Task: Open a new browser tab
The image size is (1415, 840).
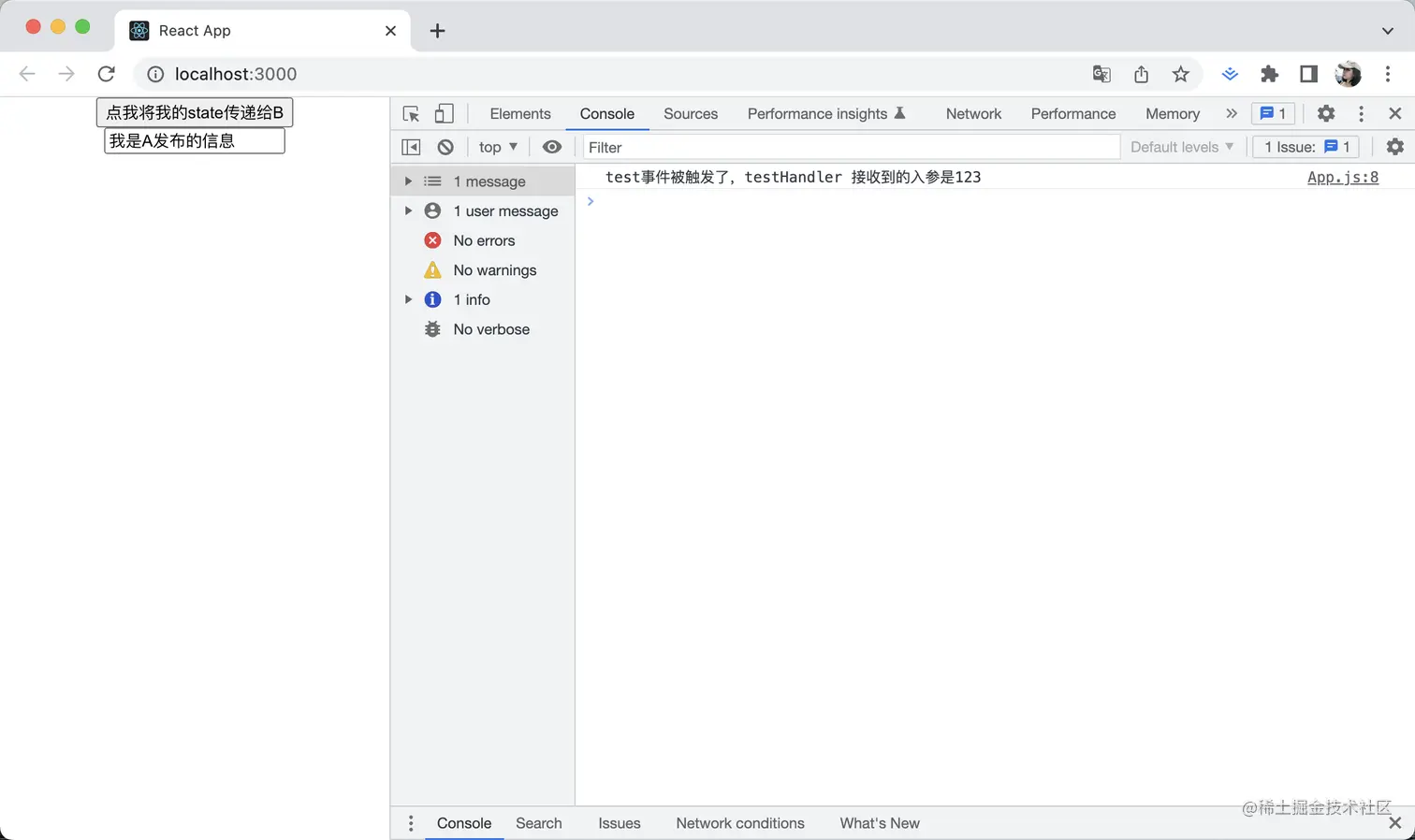Action: click(437, 31)
